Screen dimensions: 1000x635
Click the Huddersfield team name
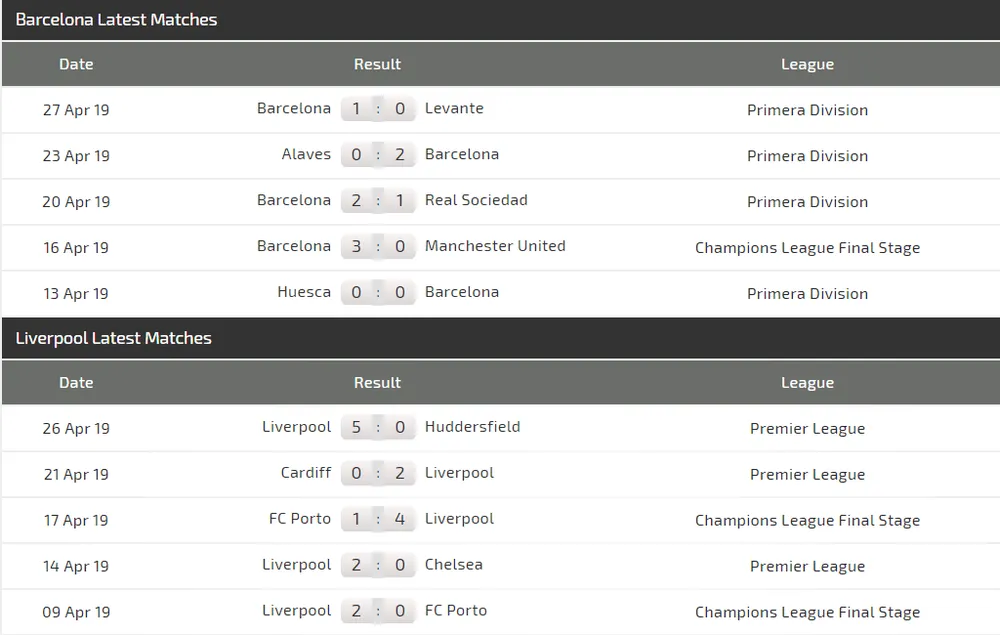472,426
